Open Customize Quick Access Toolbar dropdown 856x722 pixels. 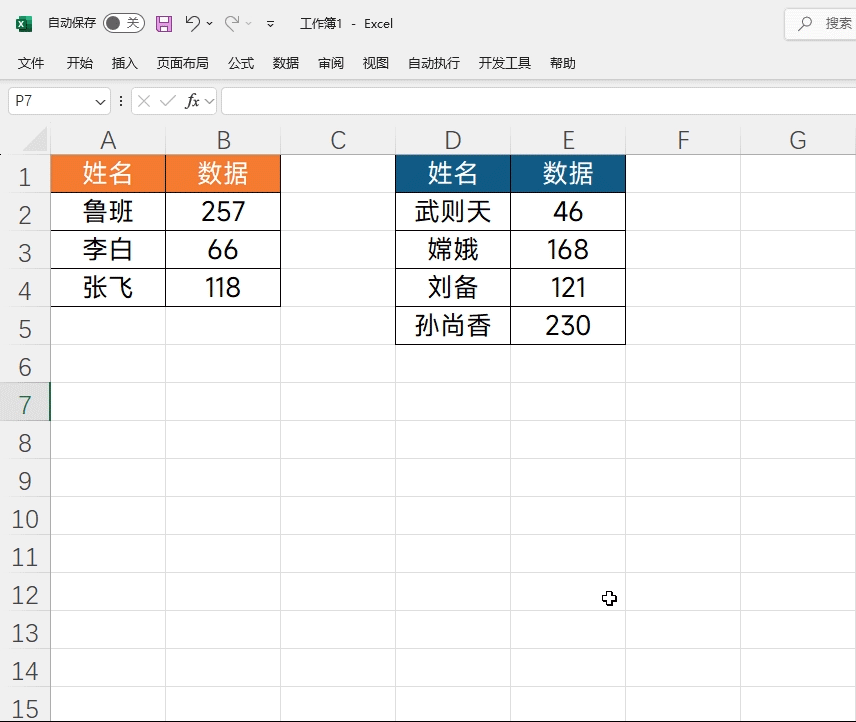[x=270, y=23]
